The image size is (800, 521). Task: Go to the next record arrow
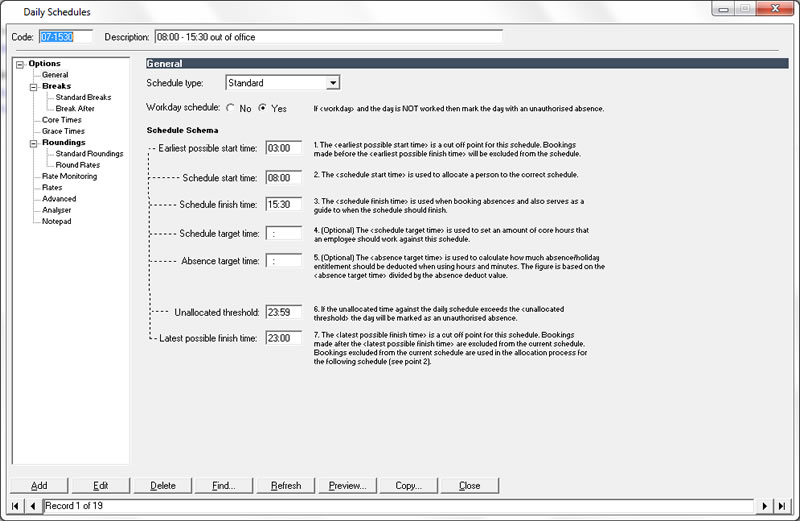click(766, 506)
